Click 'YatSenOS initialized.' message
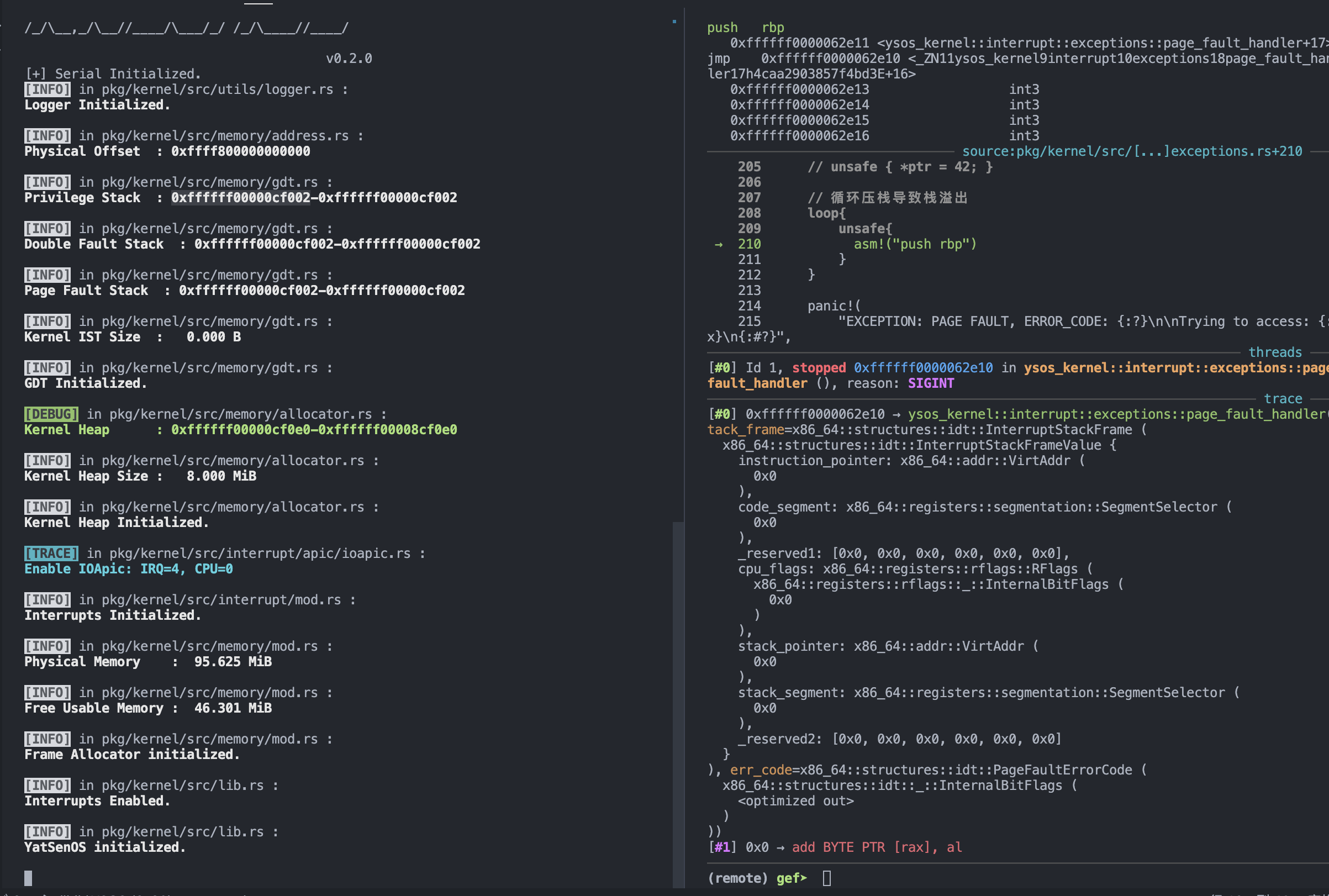The image size is (1329, 896). 105,847
